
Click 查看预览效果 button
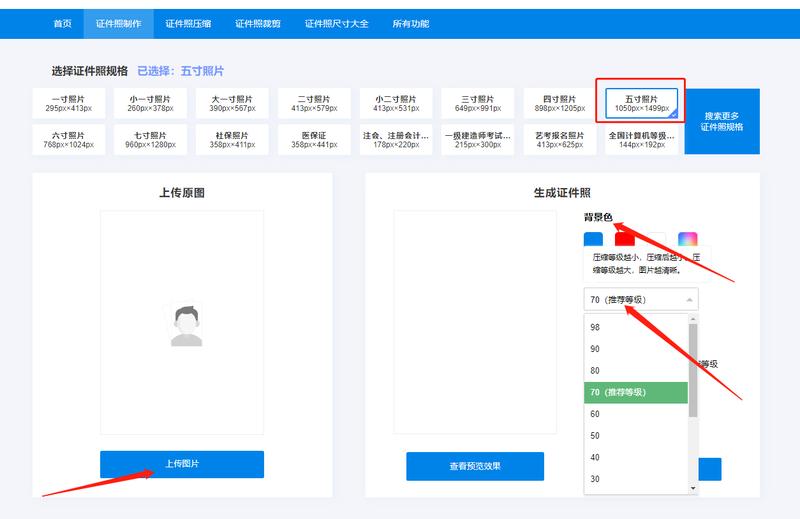(475, 466)
